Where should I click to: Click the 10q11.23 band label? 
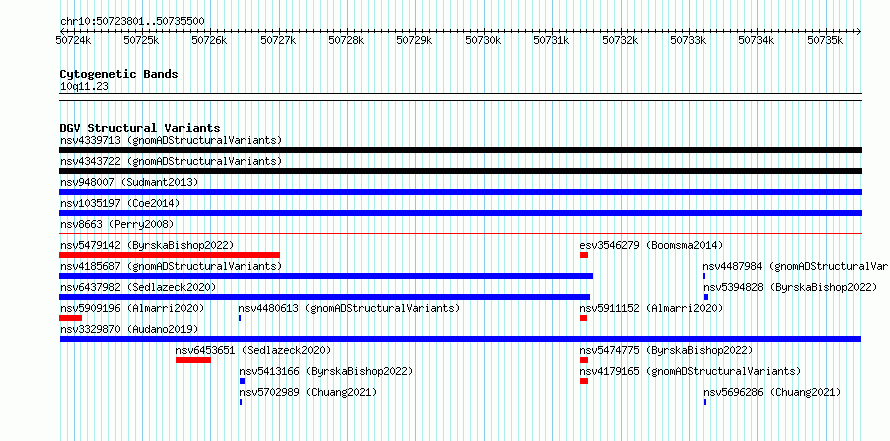click(84, 87)
